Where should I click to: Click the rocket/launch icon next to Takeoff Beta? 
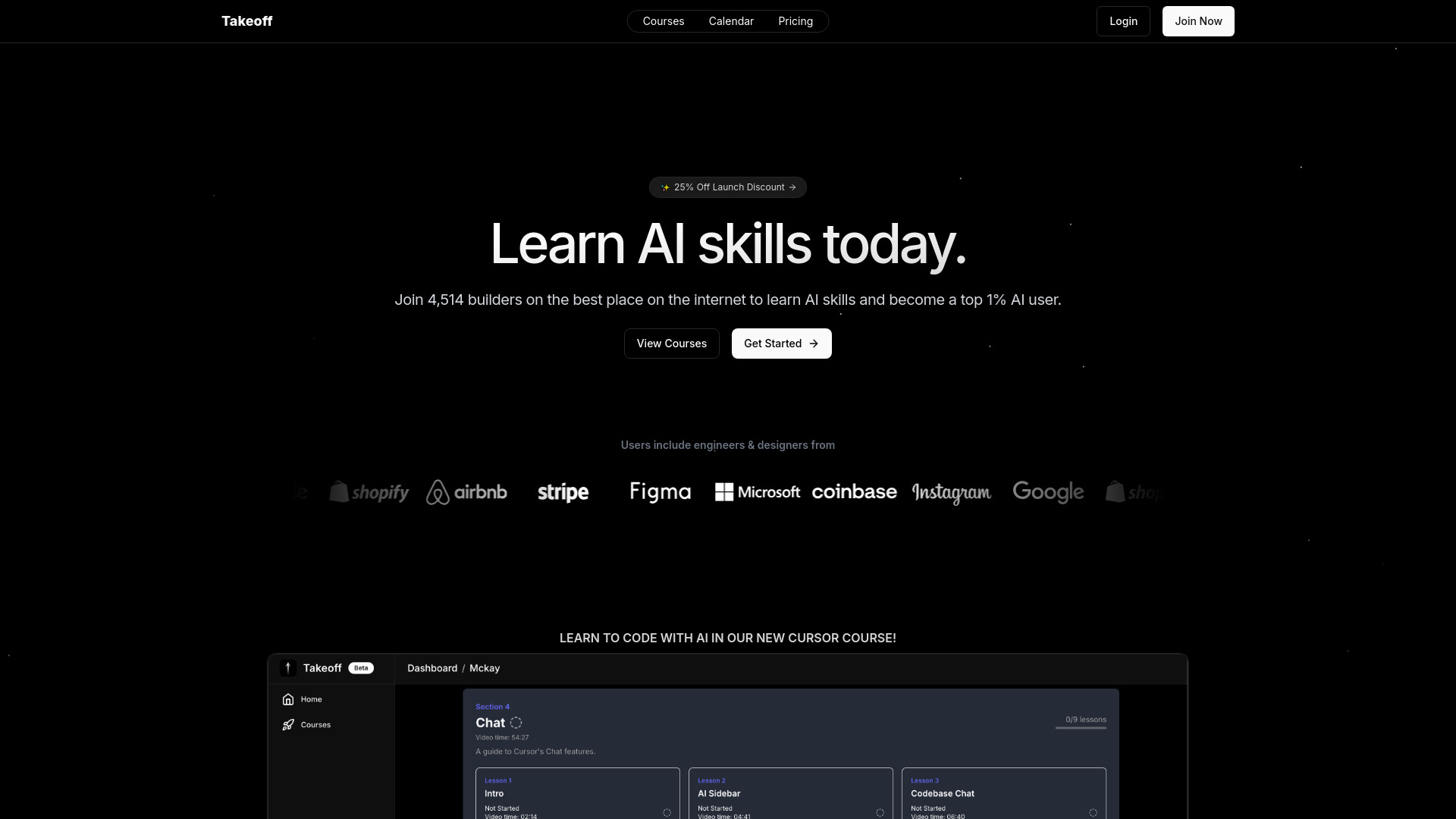(x=288, y=668)
